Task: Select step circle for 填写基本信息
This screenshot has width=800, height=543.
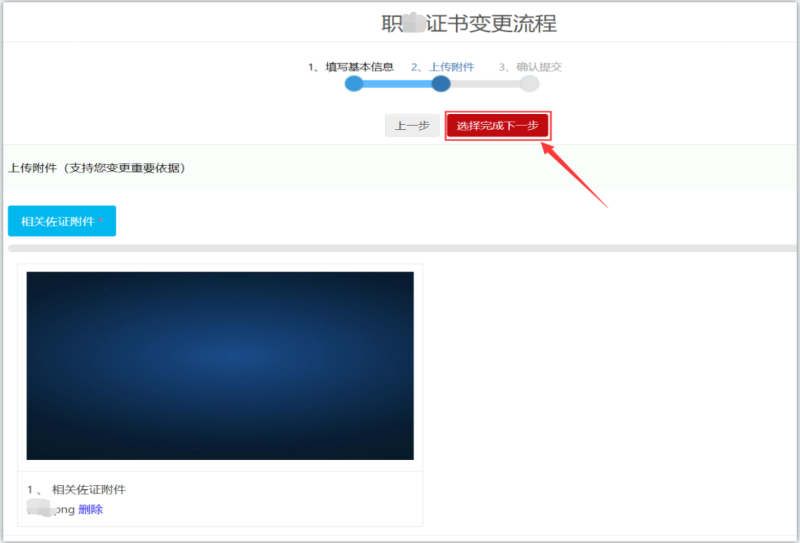Action: pos(354,83)
